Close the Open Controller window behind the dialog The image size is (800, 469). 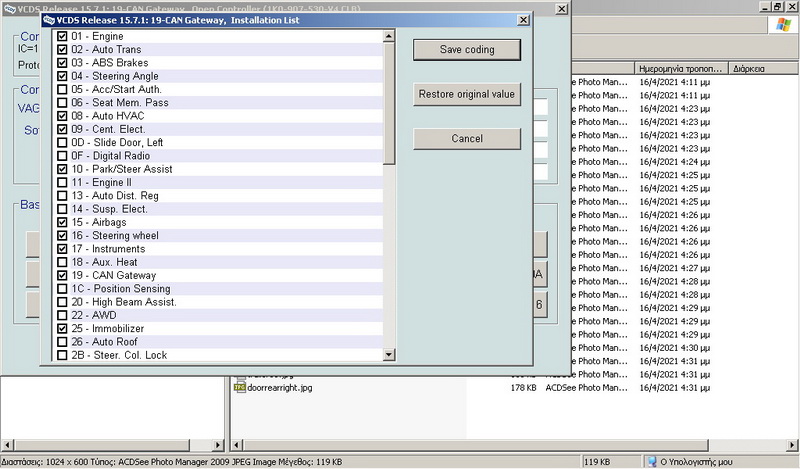point(561,9)
